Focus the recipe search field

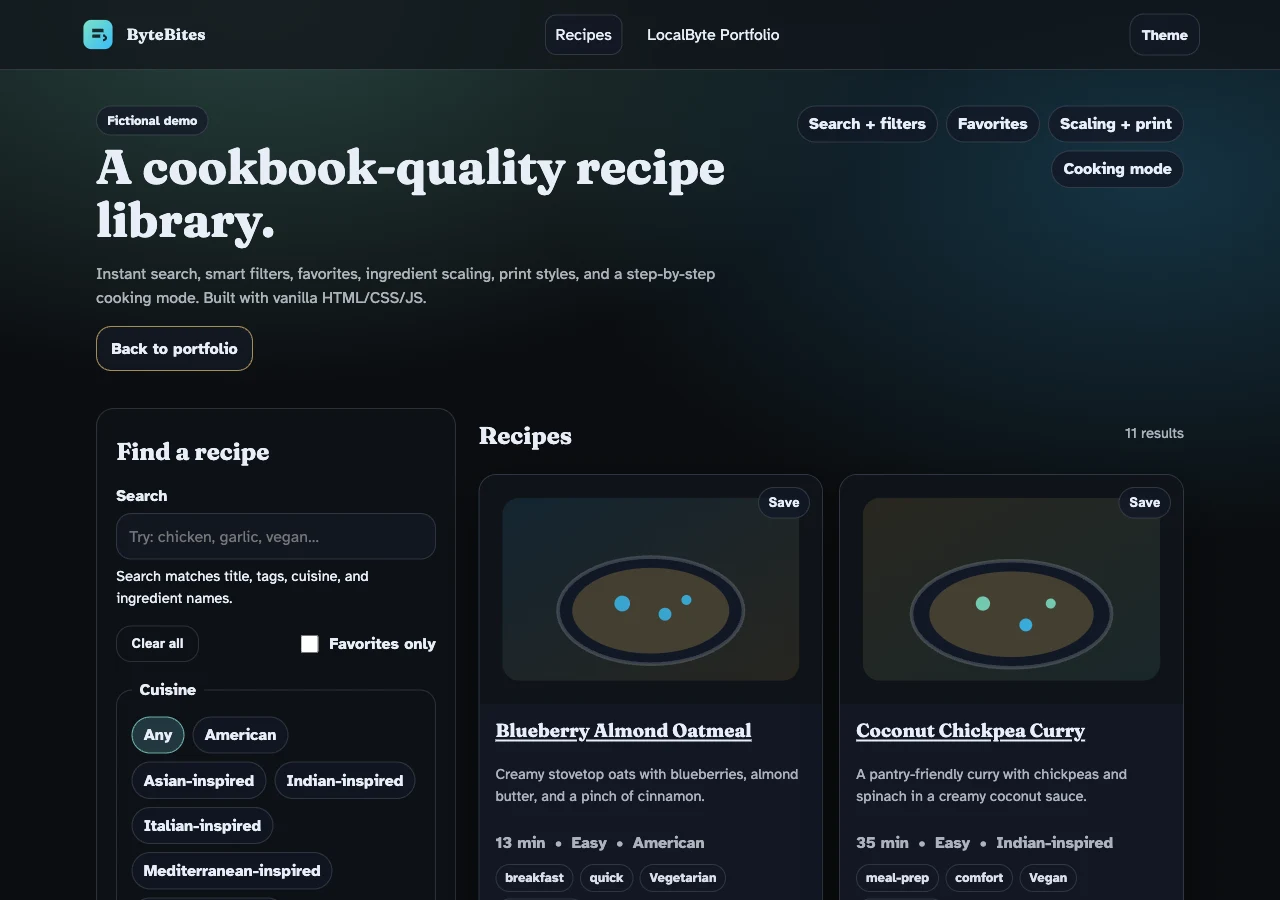click(276, 536)
